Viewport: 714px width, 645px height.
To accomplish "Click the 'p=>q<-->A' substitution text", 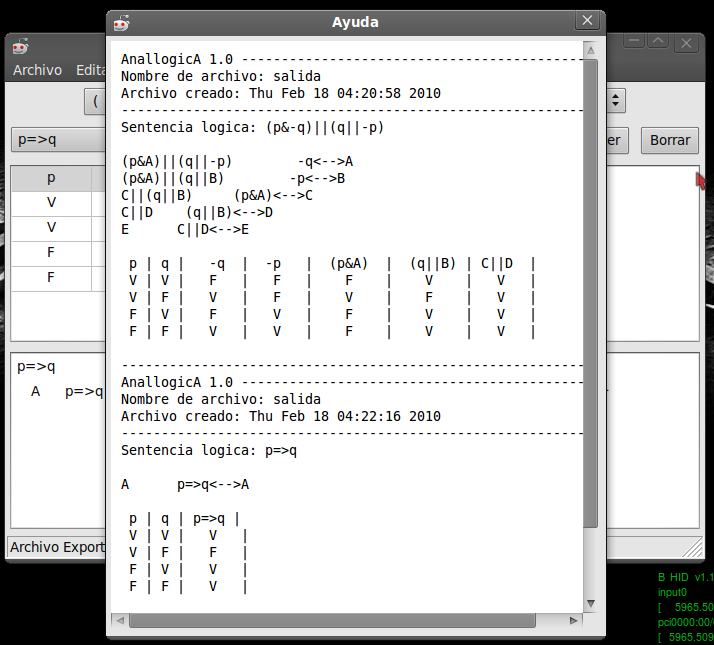I will (213, 485).
